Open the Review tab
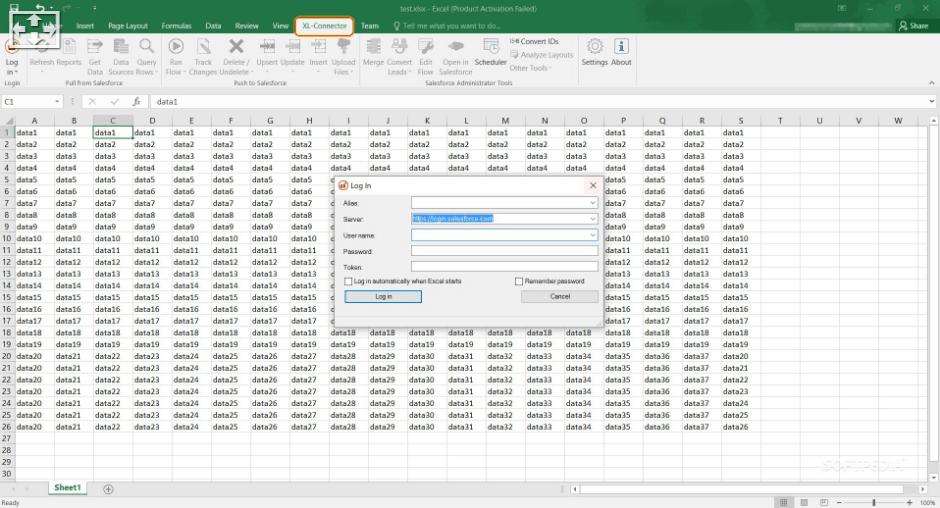Image resolution: width=940 pixels, height=508 pixels. pyautogui.click(x=246, y=26)
